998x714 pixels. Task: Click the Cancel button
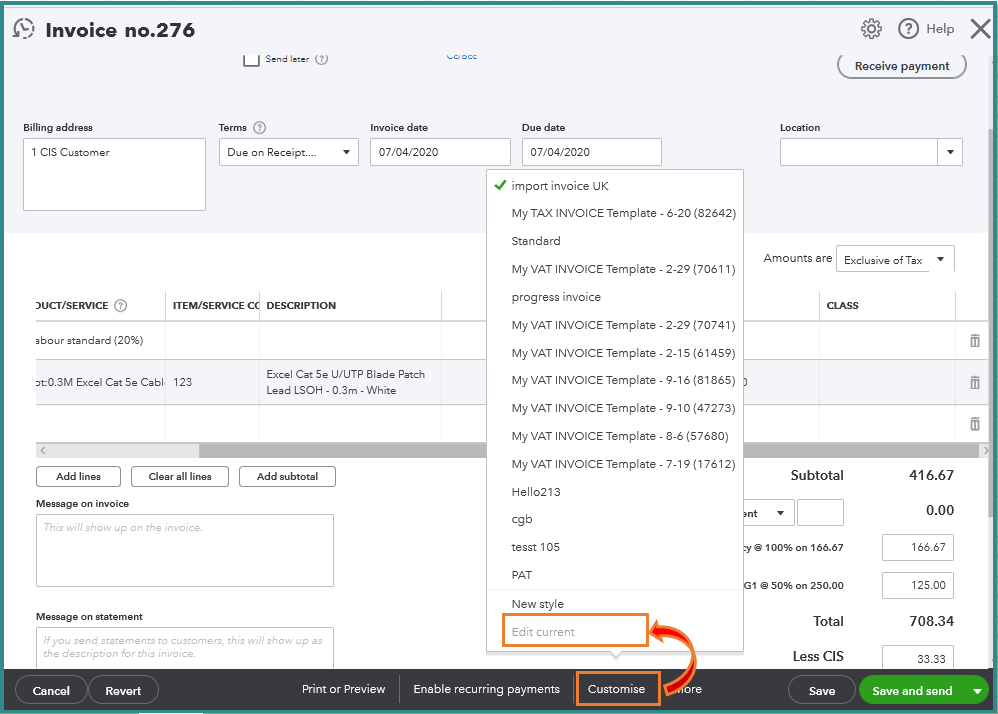click(x=51, y=691)
